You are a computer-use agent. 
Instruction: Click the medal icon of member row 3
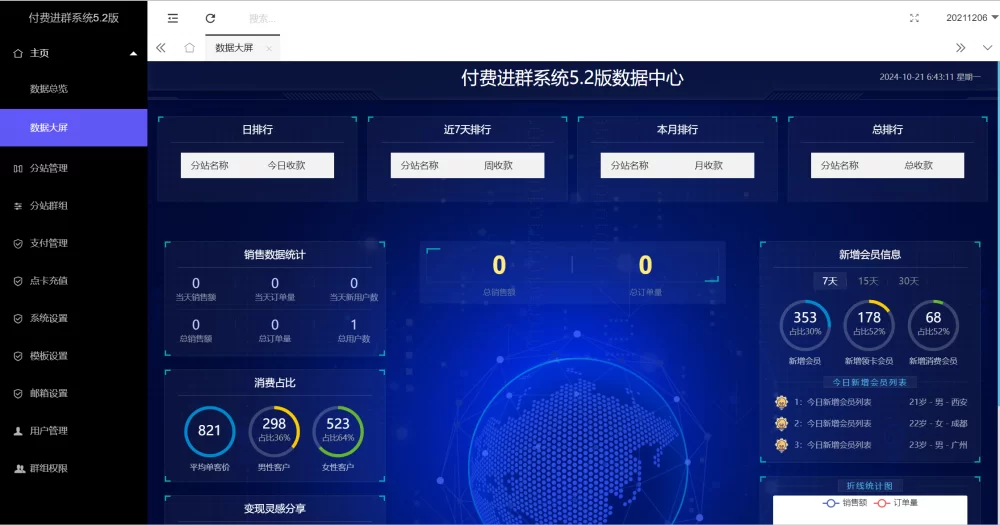(x=781, y=445)
